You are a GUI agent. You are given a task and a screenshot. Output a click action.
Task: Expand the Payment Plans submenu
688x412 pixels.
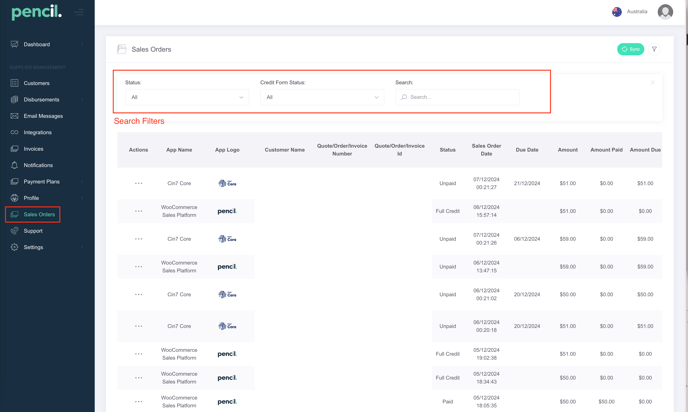click(x=42, y=182)
